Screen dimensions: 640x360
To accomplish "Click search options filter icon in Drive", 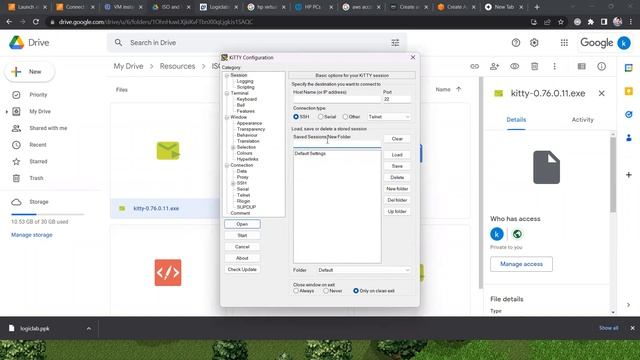I will tap(395, 42).
